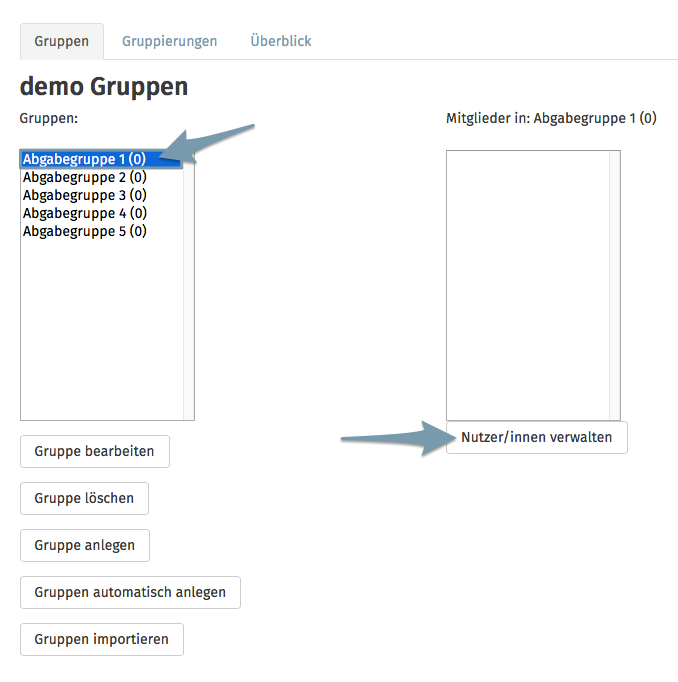Highlight Abgabegruppe 5 (0) in the list
Image resolution: width=678 pixels, height=682 pixels.
point(101,231)
